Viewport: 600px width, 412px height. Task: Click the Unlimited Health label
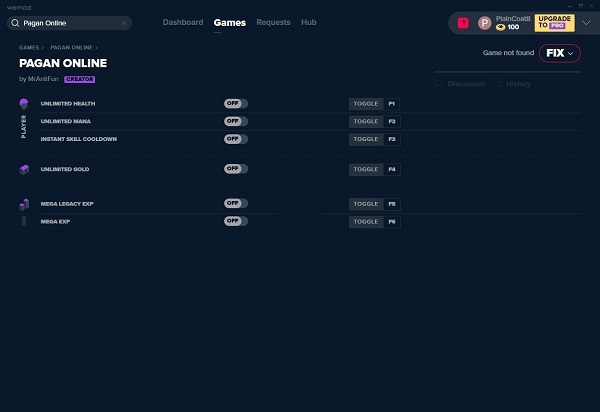pos(68,104)
